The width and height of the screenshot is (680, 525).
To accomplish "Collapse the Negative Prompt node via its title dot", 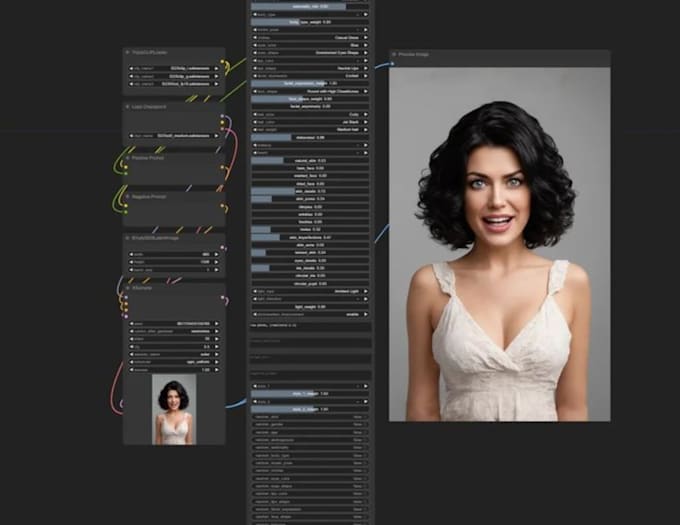I will pyautogui.click(x=128, y=196).
